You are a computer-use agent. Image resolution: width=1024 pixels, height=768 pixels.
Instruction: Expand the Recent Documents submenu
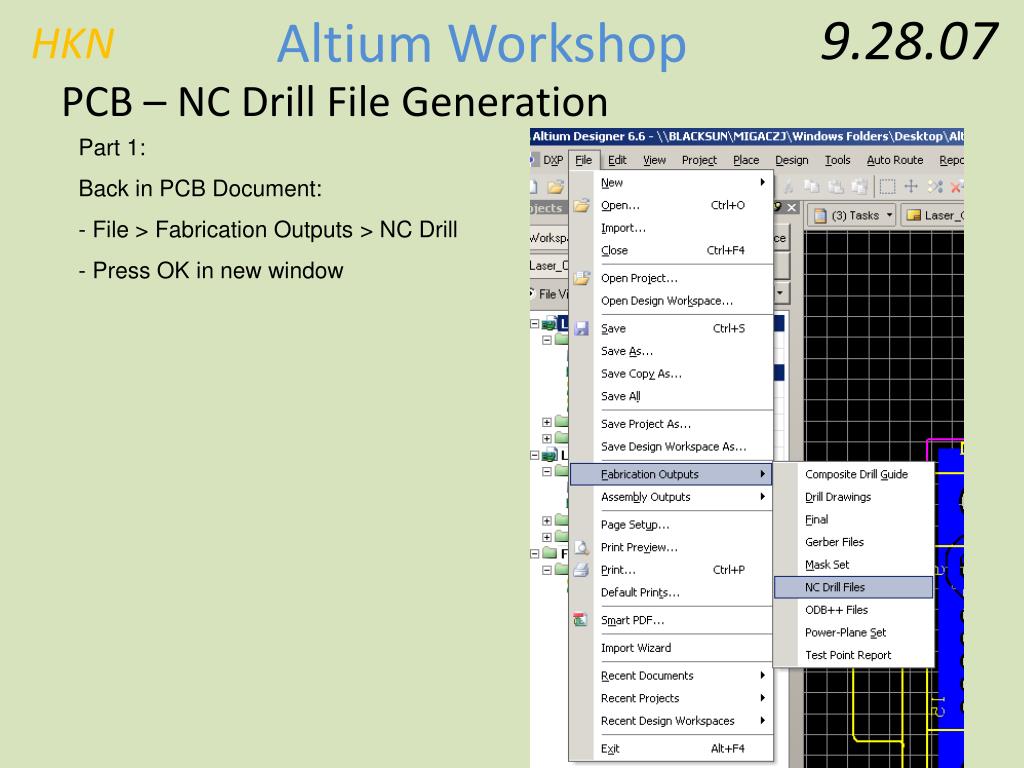[x=672, y=676]
